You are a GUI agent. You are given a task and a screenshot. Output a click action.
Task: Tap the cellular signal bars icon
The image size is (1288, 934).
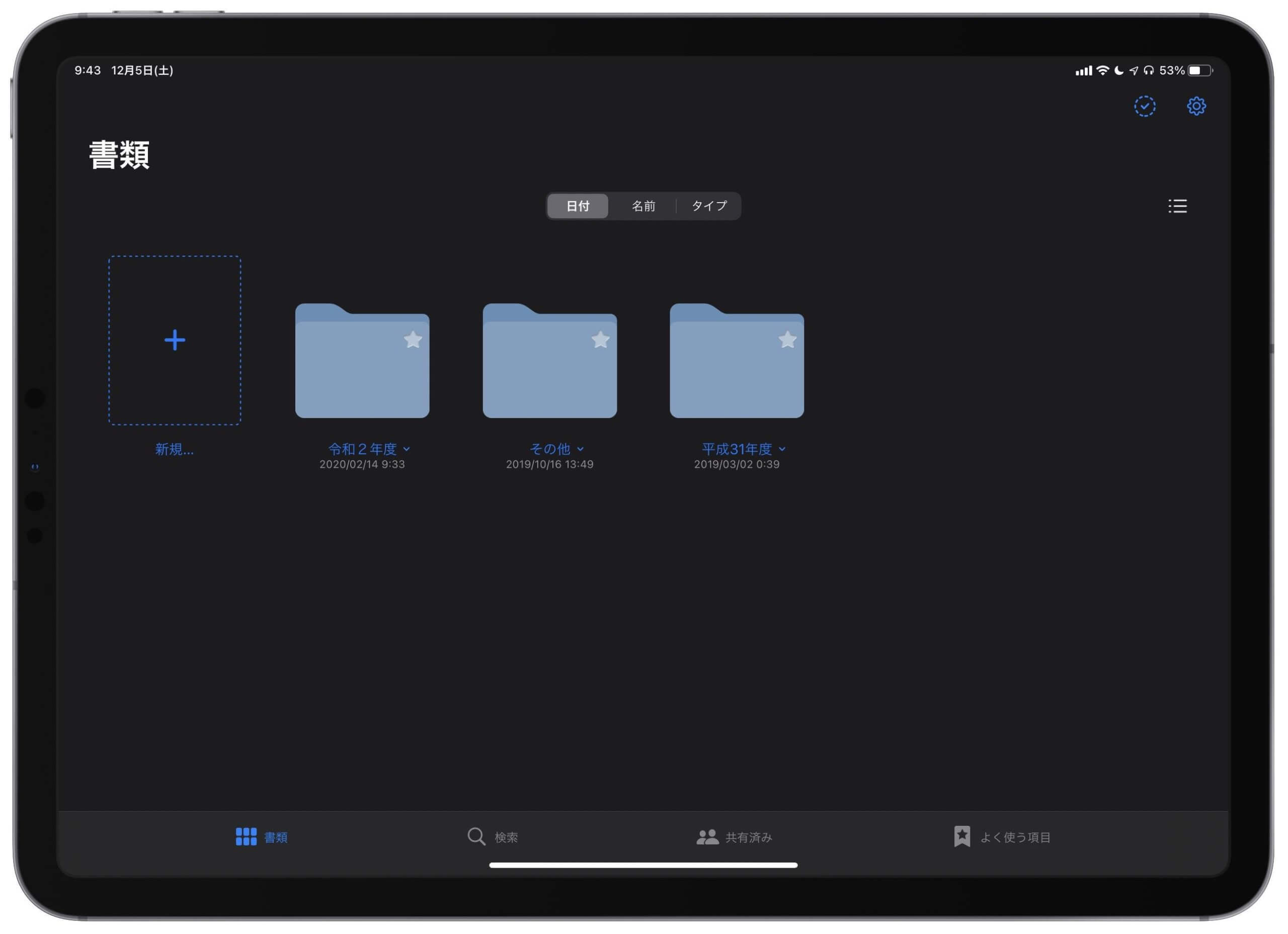(x=1084, y=71)
